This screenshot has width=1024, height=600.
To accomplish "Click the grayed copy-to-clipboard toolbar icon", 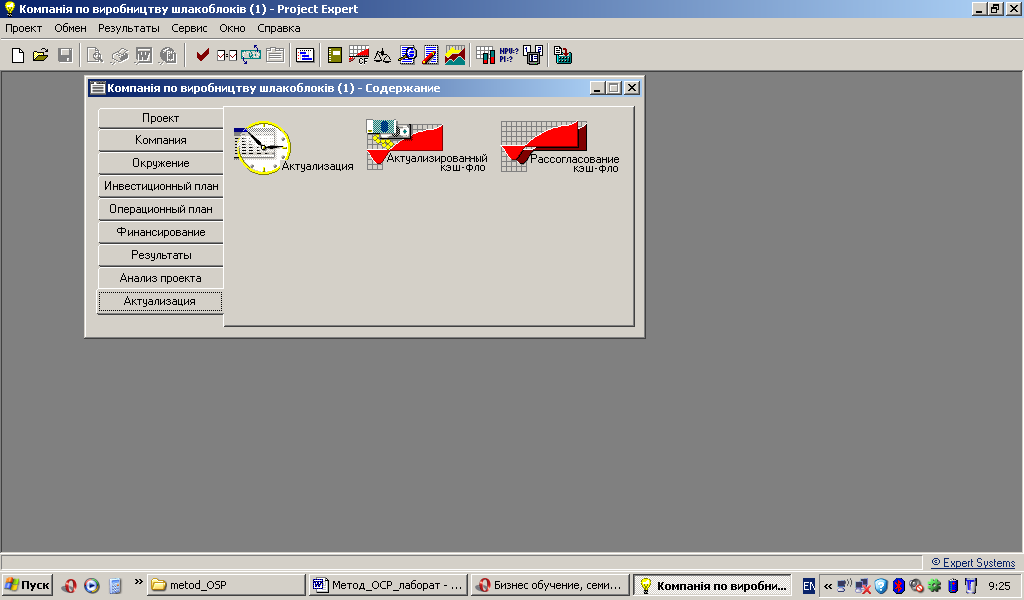I will (x=168, y=55).
